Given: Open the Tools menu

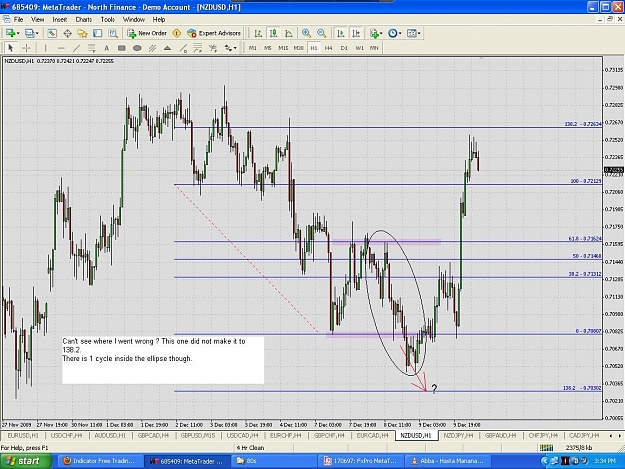Looking at the screenshot, I should [x=107, y=19].
